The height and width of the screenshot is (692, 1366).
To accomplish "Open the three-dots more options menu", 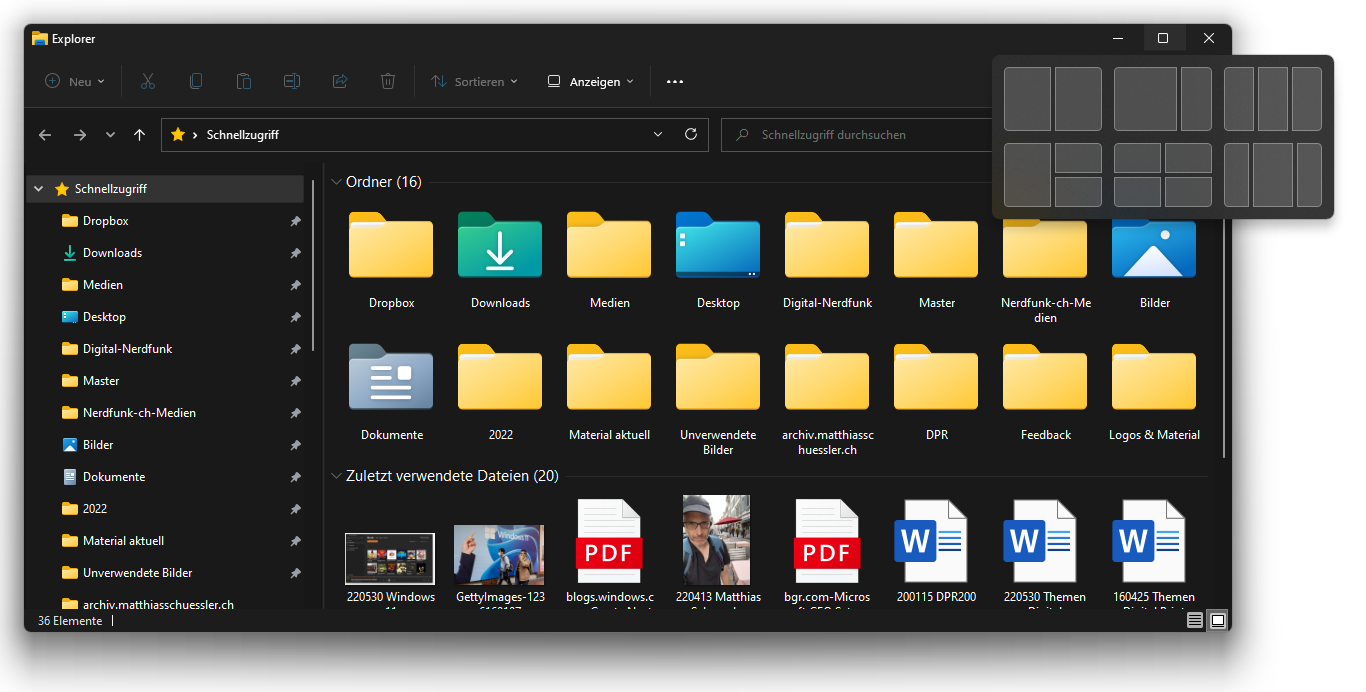I will (x=675, y=81).
